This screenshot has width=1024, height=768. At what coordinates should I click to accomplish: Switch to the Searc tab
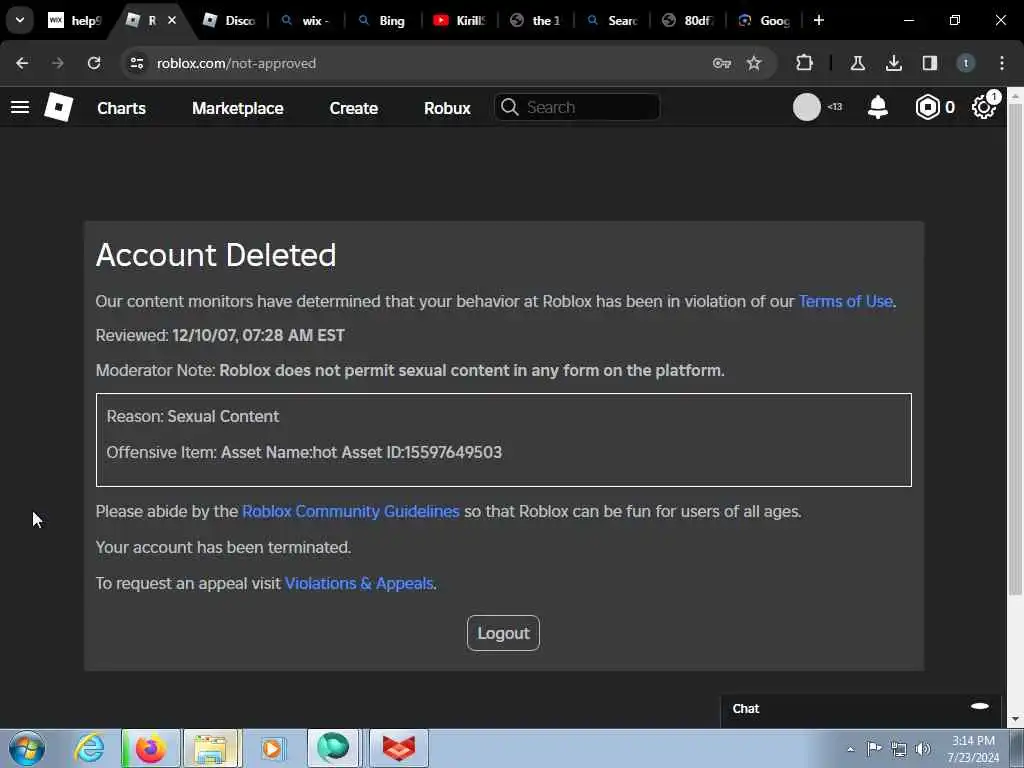(x=612, y=20)
